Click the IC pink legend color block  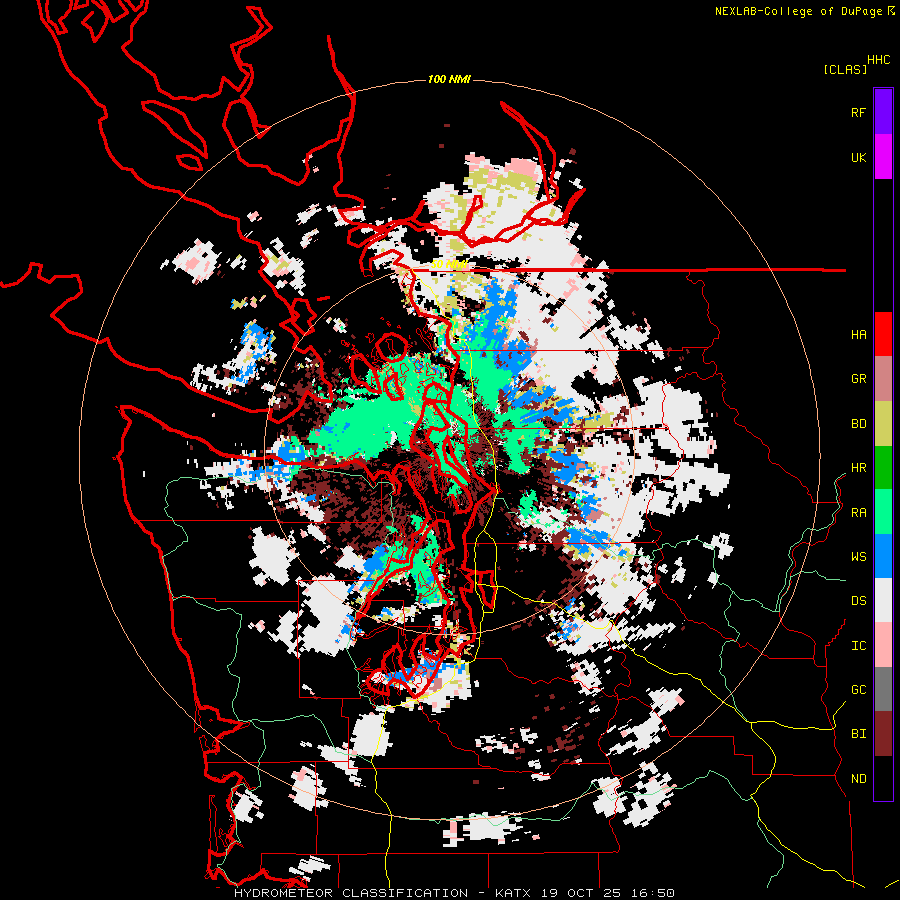coord(883,645)
